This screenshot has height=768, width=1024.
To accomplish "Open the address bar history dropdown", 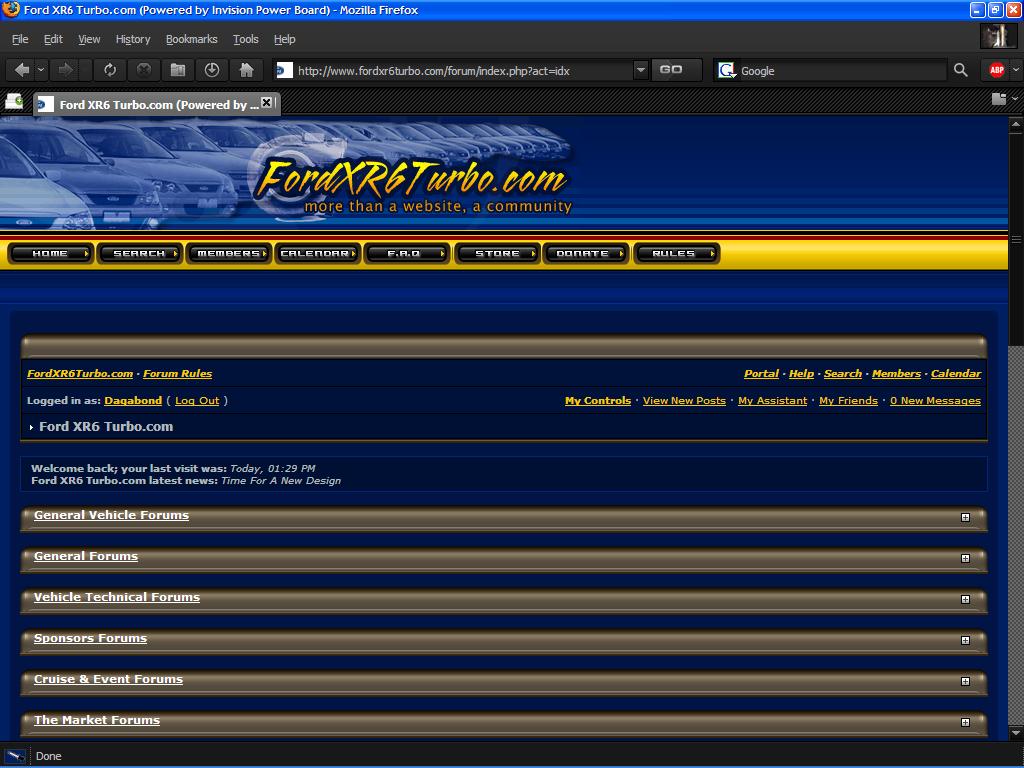I will 641,70.
